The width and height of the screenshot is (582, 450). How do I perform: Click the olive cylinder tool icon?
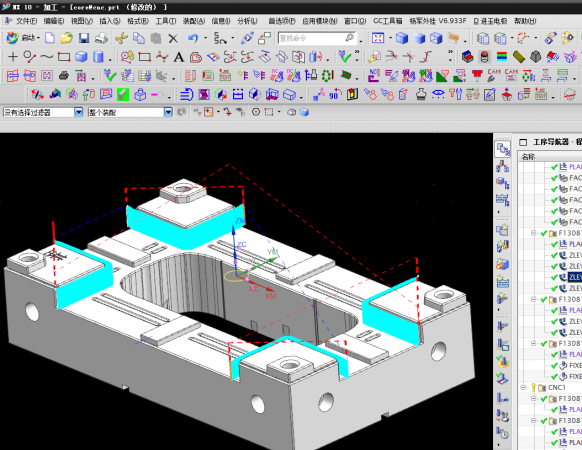coord(519,57)
